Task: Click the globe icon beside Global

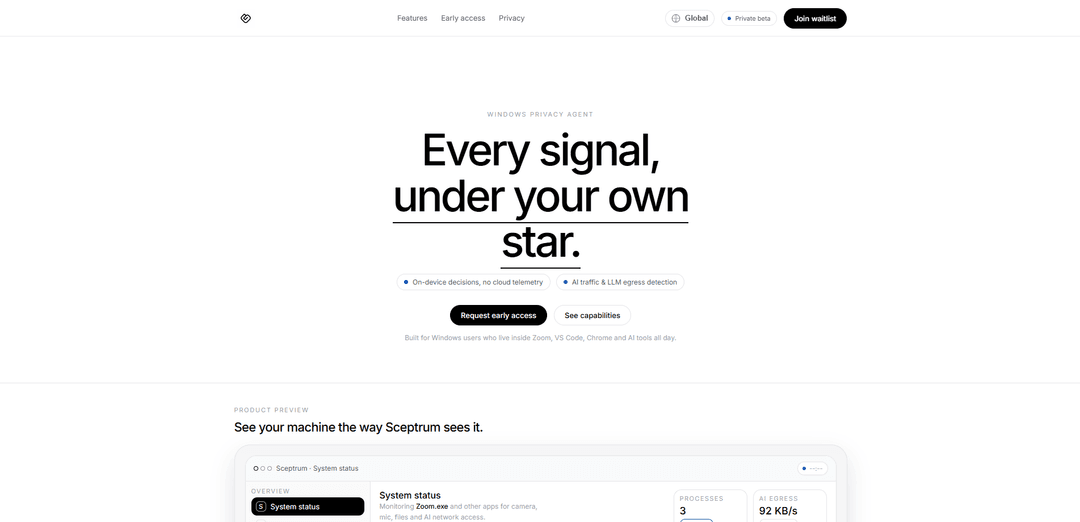Action: (x=676, y=18)
